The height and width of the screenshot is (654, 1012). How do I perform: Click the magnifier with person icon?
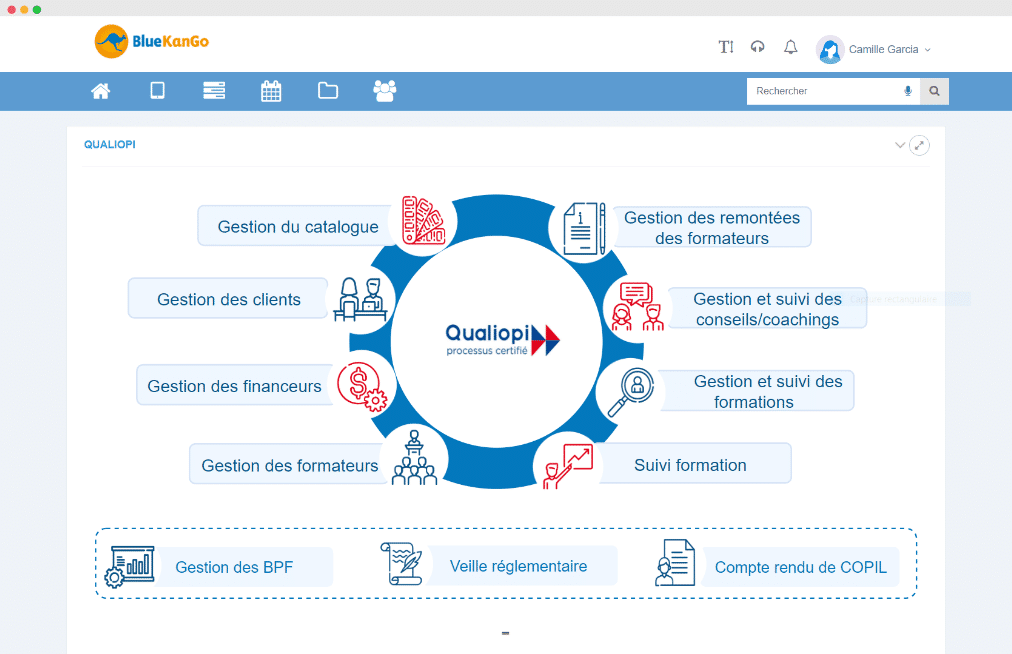pos(631,392)
